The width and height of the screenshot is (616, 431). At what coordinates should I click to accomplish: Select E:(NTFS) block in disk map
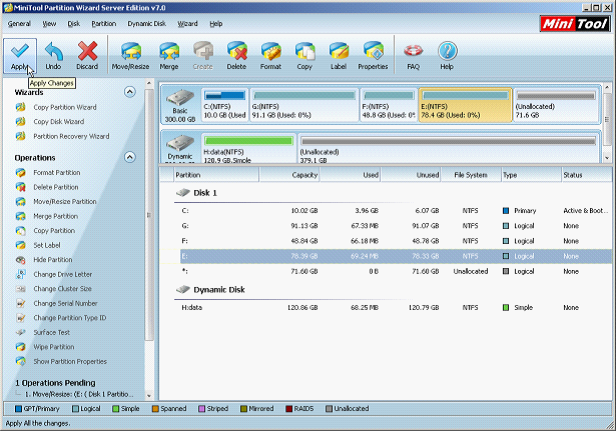[x=466, y=105]
